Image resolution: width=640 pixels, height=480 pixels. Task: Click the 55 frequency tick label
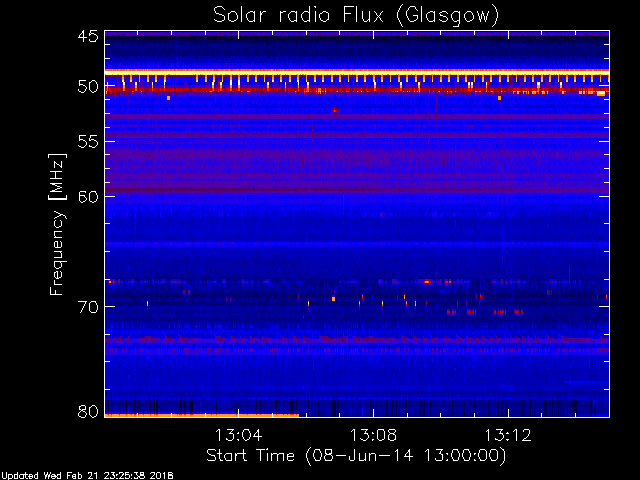(x=88, y=142)
